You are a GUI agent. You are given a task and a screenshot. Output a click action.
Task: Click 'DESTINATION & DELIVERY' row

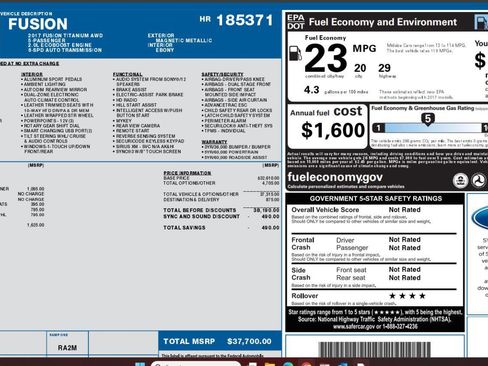(x=221, y=200)
